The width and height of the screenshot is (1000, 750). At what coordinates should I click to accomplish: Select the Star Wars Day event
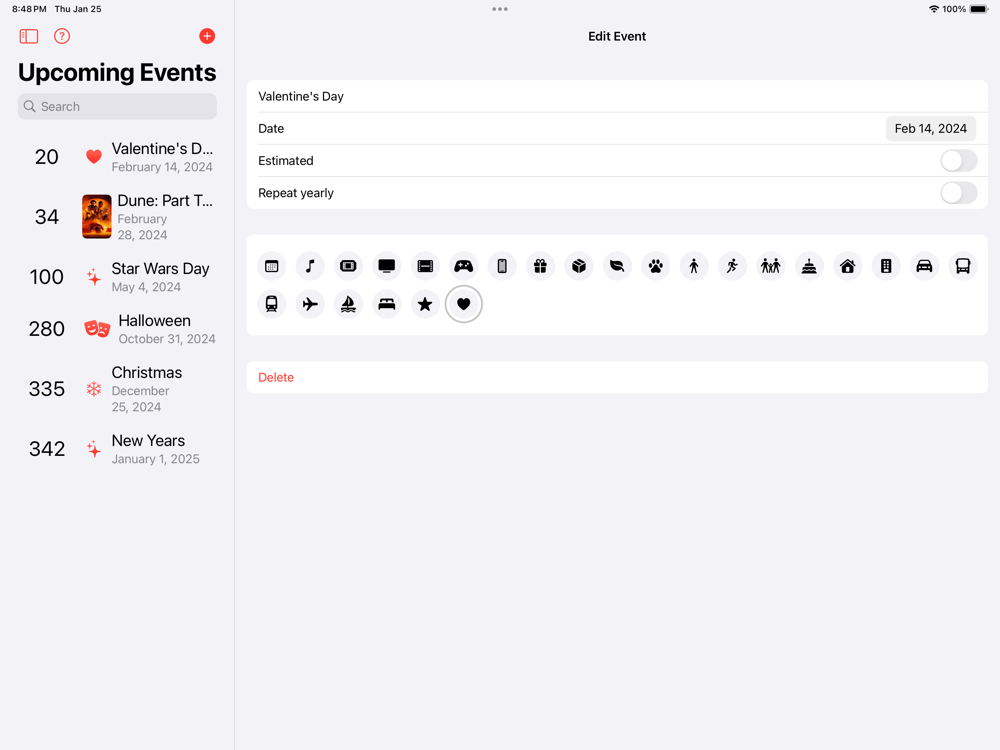(x=117, y=277)
